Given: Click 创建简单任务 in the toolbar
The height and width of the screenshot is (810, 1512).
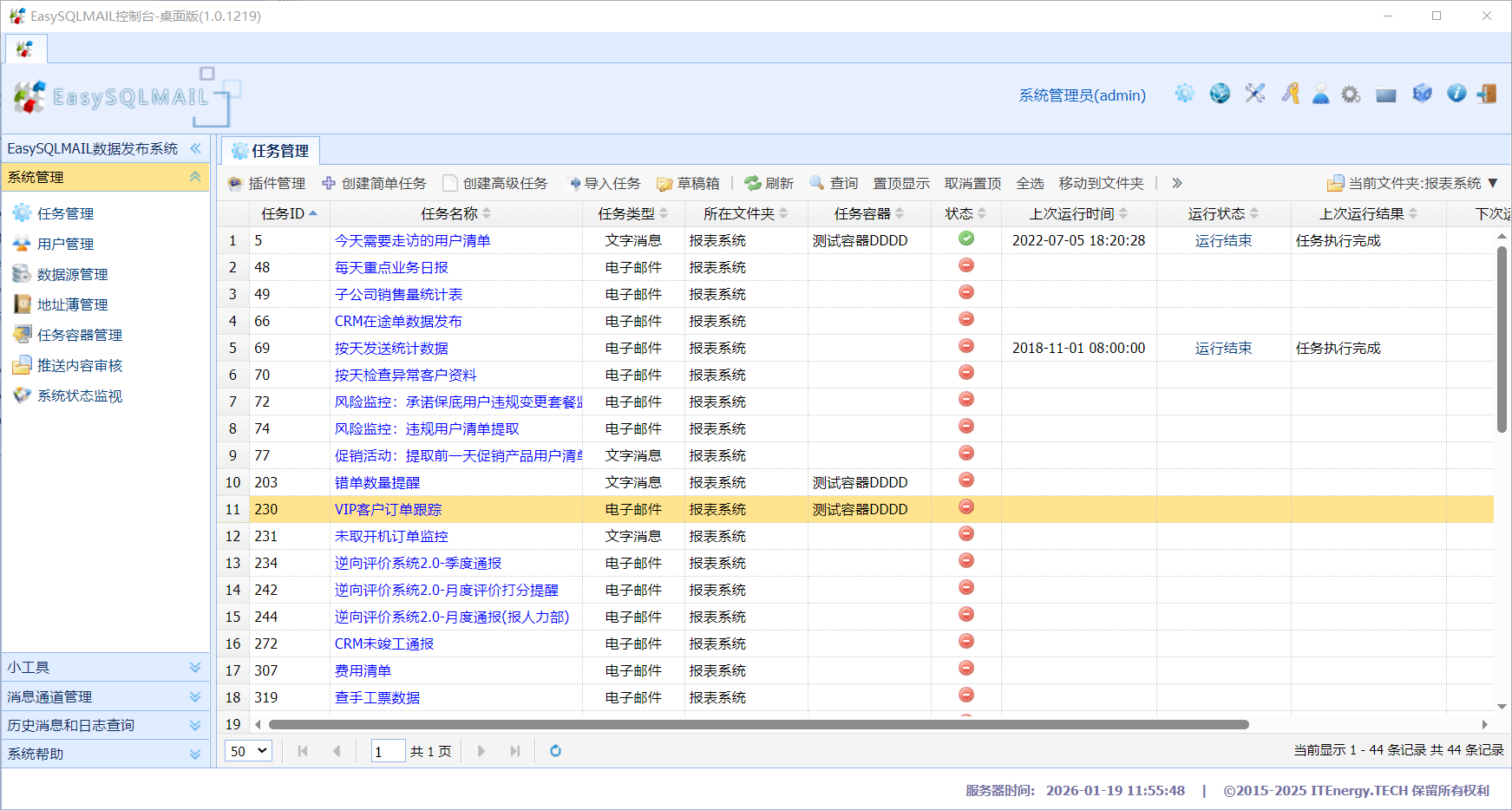Looking at the screenshot, I should (374, 183).
